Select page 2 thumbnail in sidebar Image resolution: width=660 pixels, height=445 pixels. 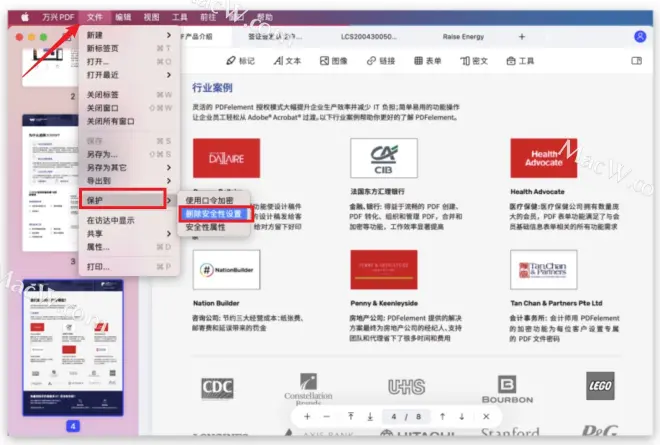click(x=50, y=67)
